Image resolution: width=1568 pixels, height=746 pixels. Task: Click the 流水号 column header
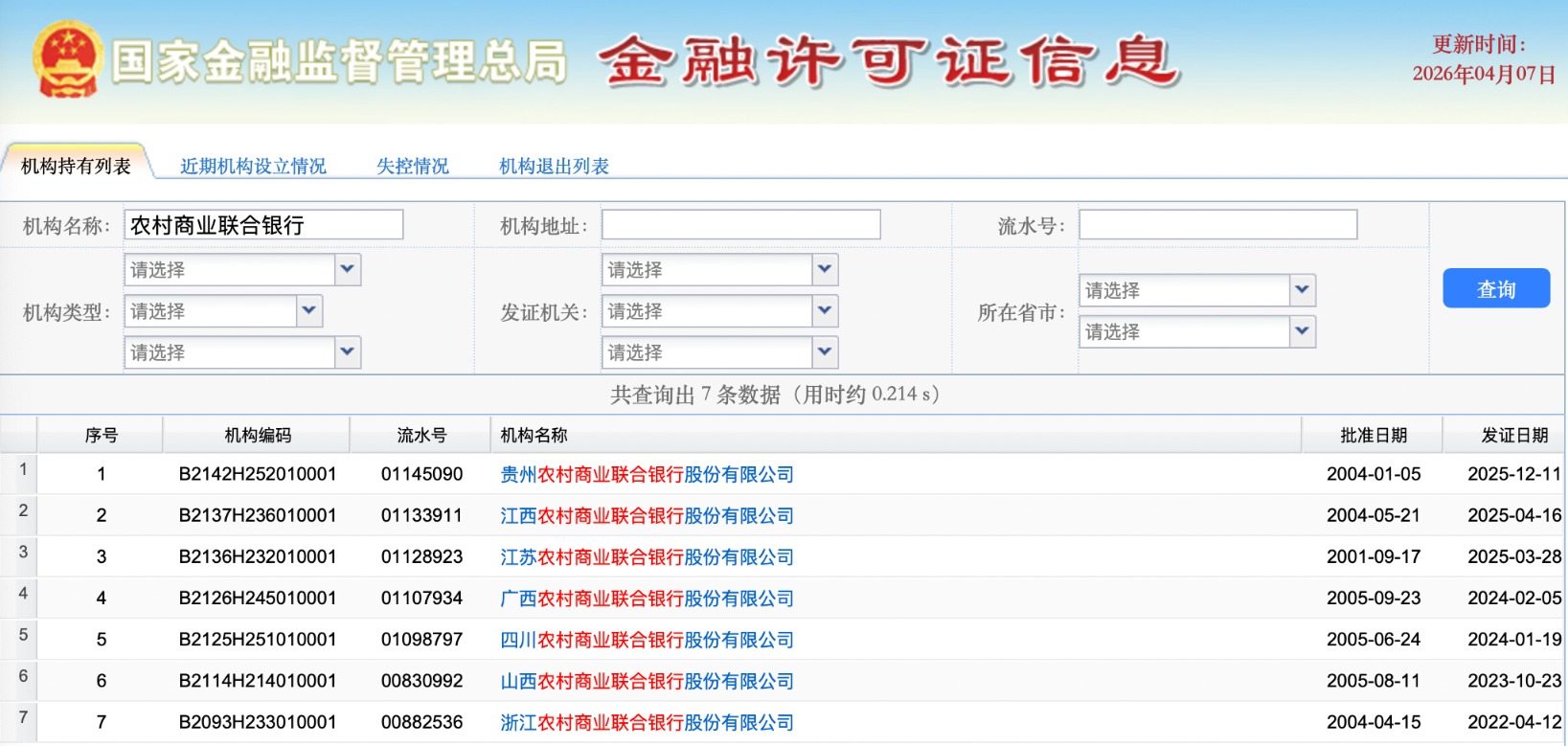click(x=421, y=435)
